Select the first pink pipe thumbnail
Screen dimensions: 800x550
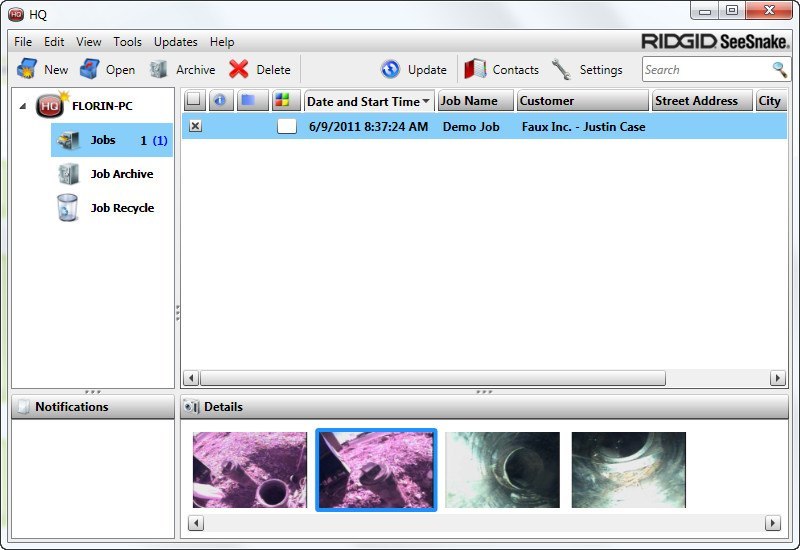(250, 470)
